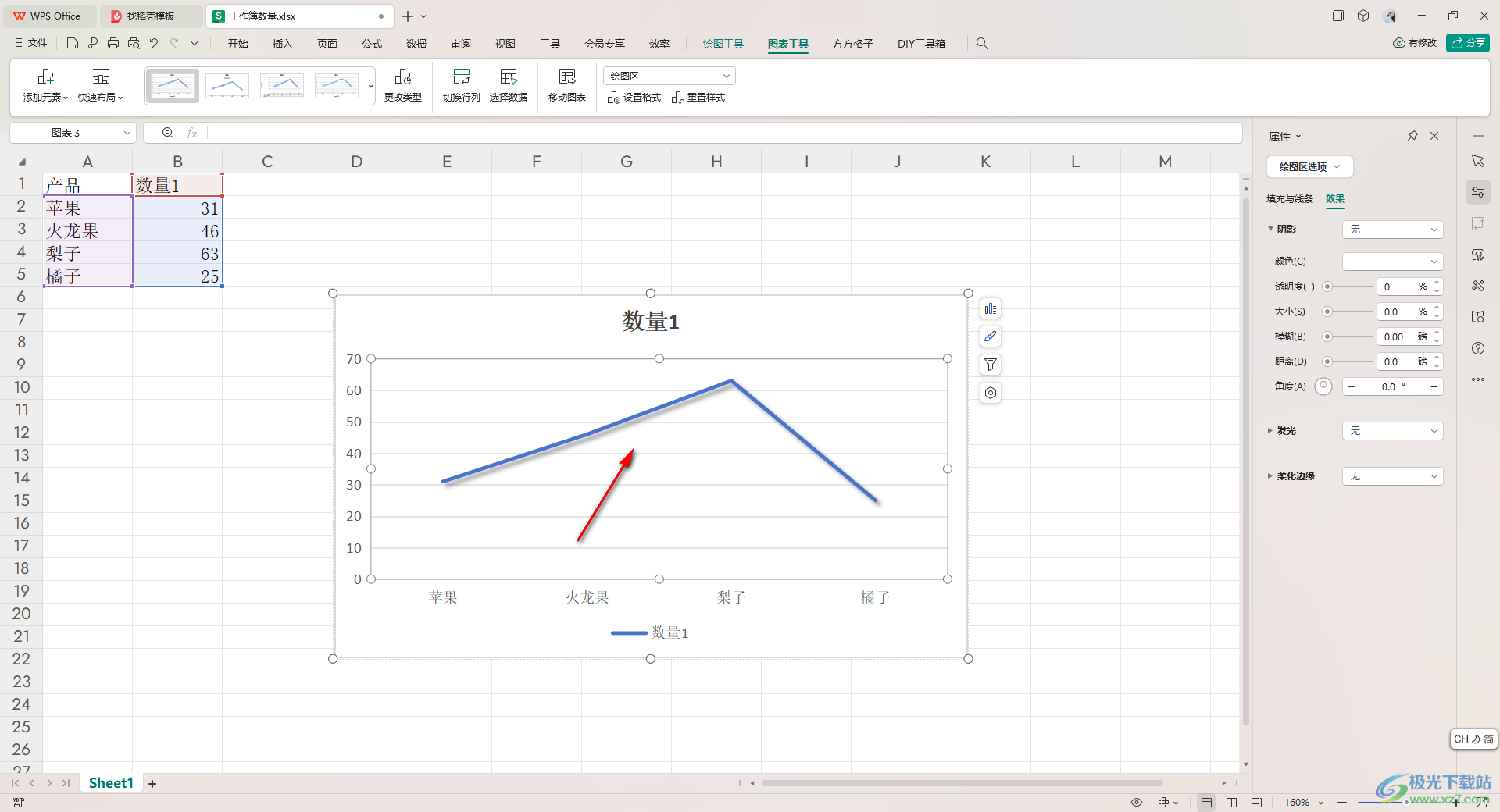This screenshot has width=1500, height=812.
Task: Click shadow blur (模糊) slider
Action: pos(1348,337)
